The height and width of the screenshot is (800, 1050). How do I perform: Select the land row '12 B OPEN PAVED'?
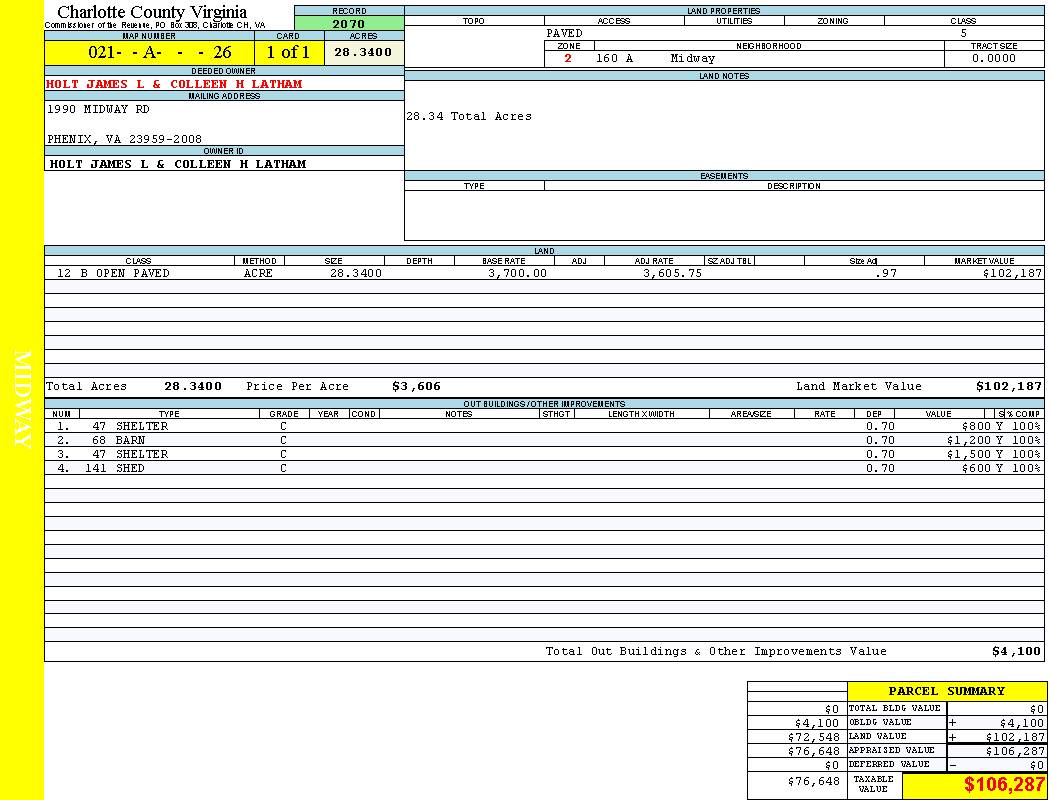113,273
